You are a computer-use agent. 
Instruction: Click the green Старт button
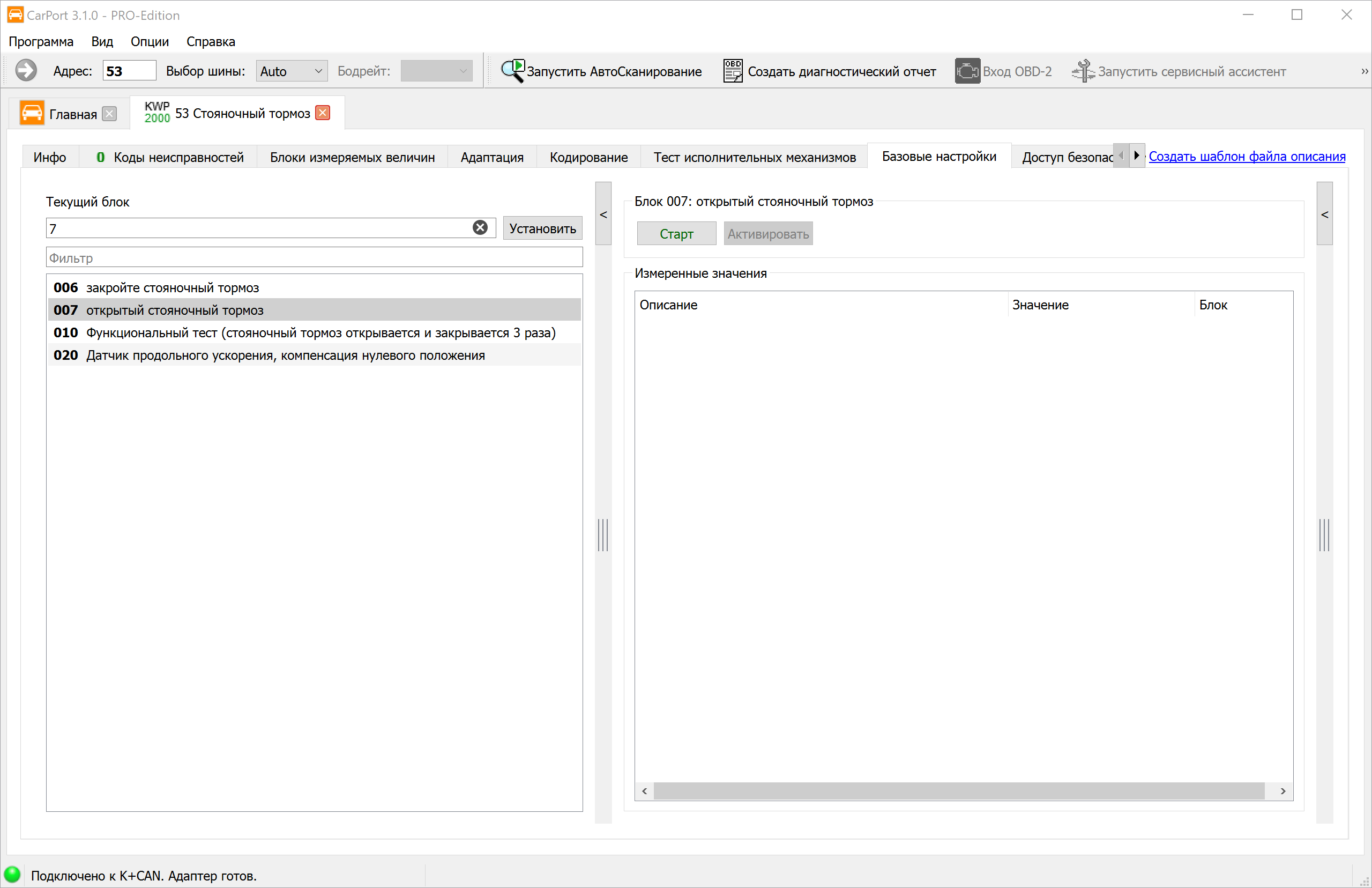pyautogui.click(x=676, y=234)
